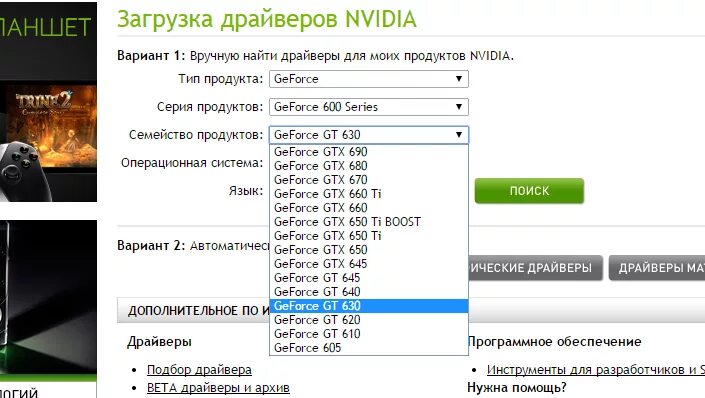Screen dimensions: 705x398
Task: Select GeForce GT 620 option
Action: tap(369, 320)
